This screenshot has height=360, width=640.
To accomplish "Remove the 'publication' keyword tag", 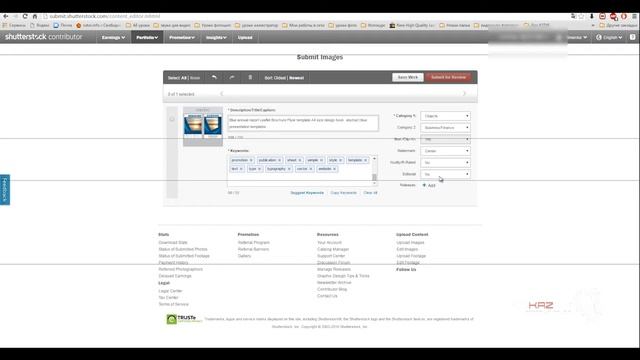I will 280,160.
